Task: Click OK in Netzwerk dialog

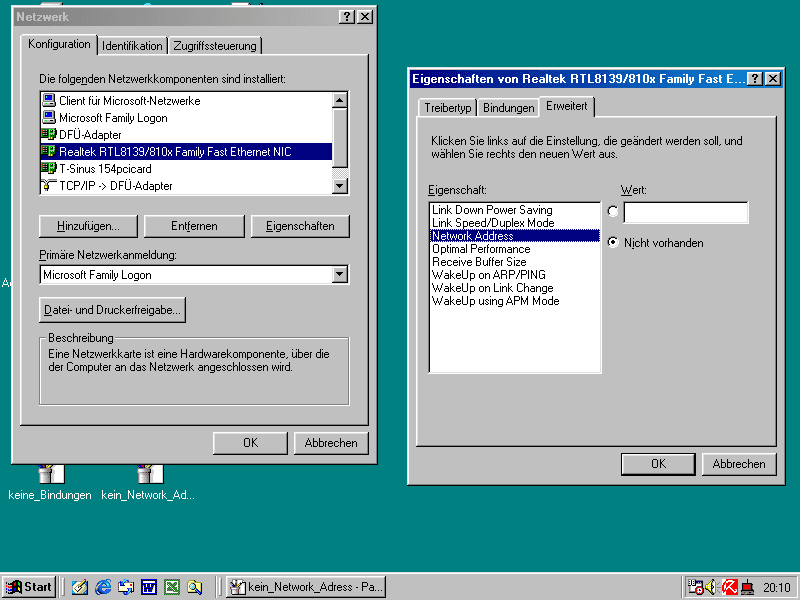Action: pyautogui.click(x=251, y=443)
